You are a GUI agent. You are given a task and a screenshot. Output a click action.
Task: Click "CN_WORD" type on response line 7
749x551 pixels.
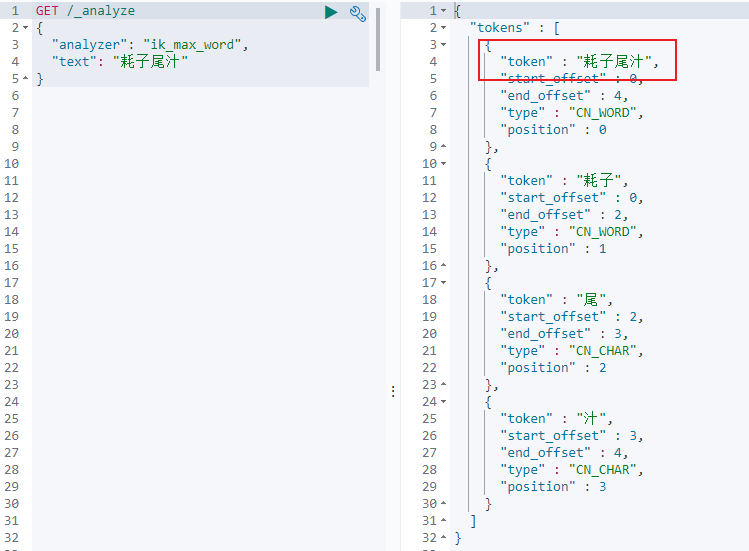602,113
